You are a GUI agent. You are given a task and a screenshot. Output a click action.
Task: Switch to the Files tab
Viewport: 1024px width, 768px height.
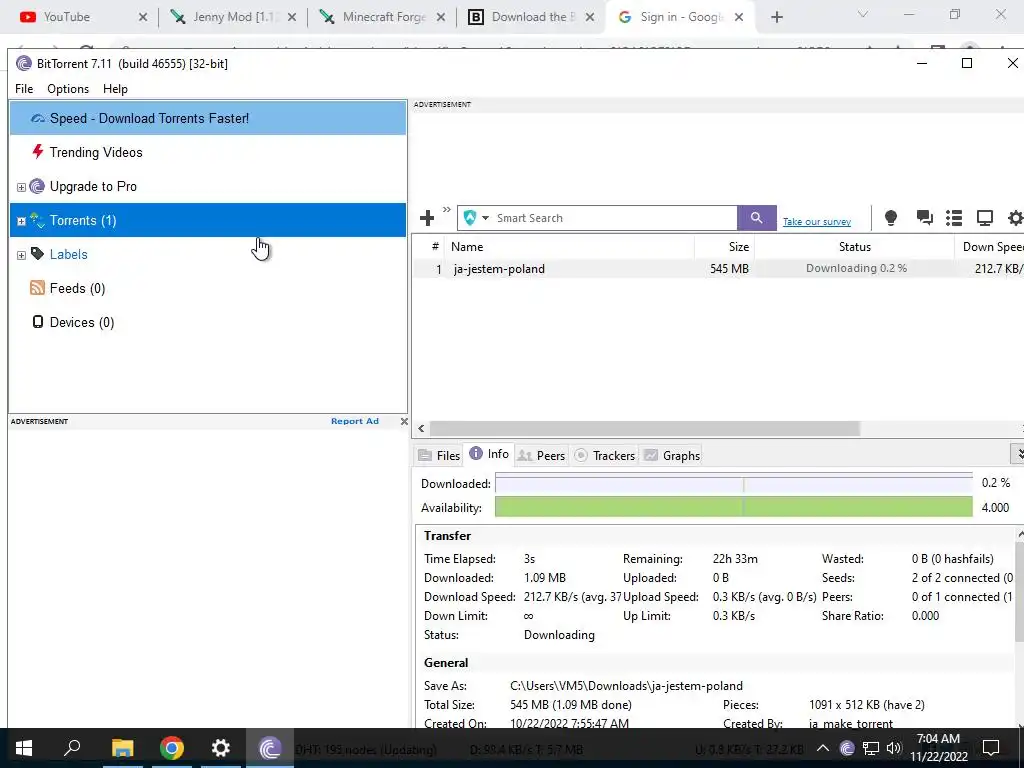point(439,455)
